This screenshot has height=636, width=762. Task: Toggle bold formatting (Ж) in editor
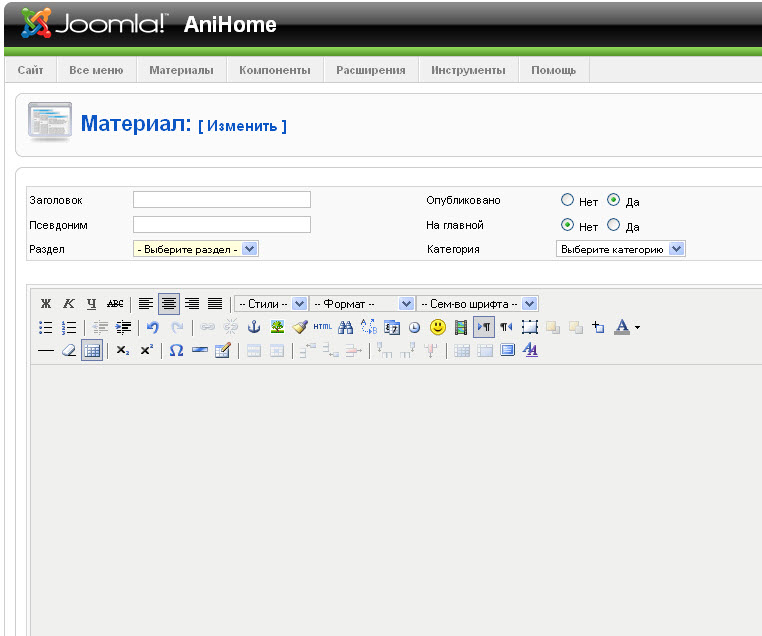click(46, 304)
